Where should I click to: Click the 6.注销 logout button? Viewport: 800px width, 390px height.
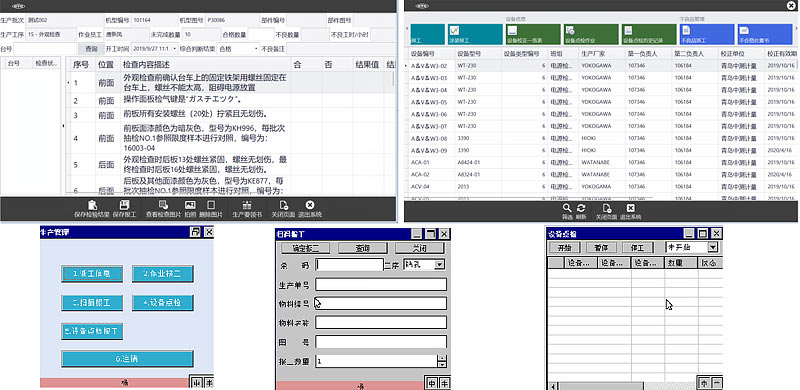pos(127,359)
